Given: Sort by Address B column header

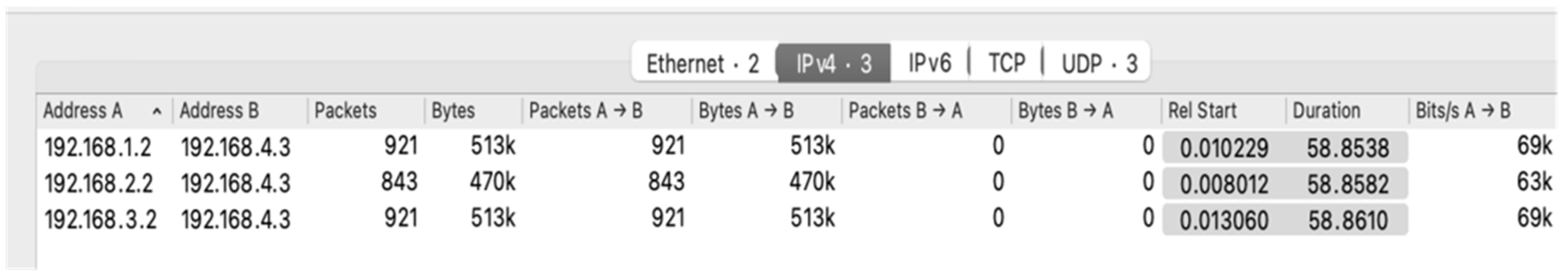Looking at the screenshot, I should (219, 111).
